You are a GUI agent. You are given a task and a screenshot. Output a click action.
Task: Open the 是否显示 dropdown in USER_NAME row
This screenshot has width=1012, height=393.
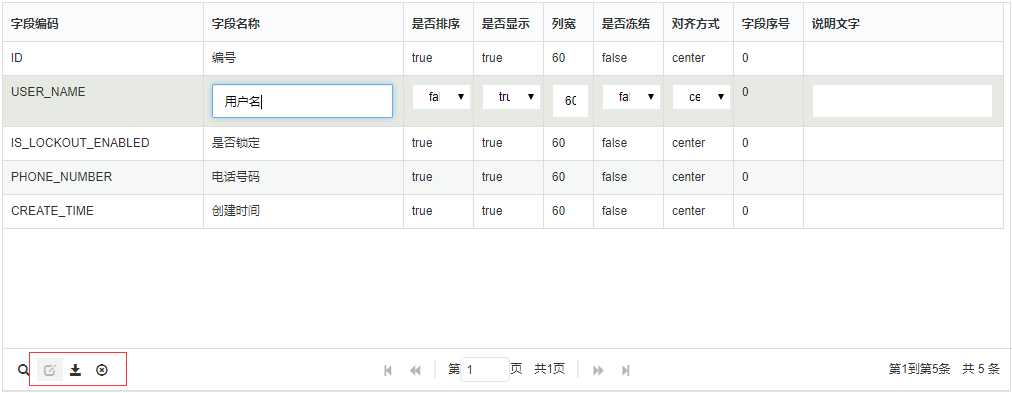pos(511,97)
